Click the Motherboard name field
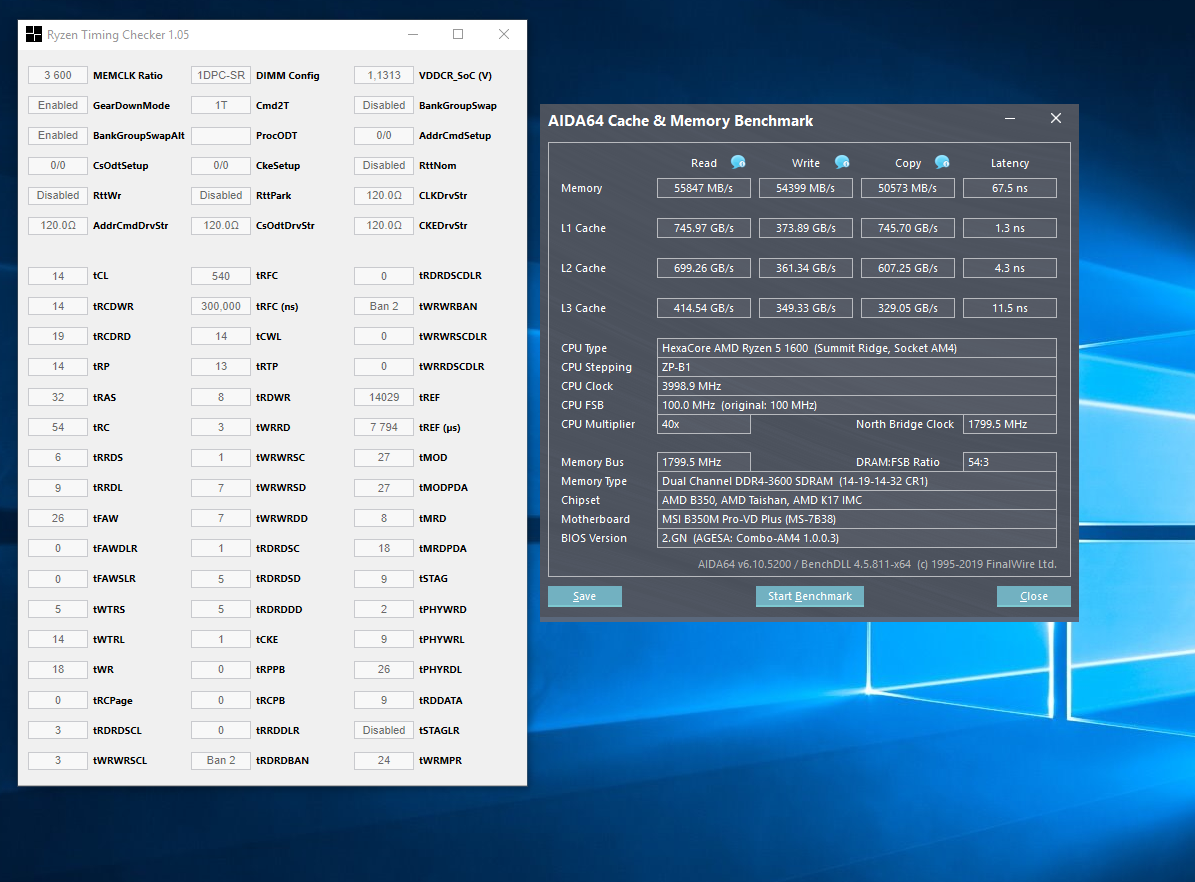Image resolution: width=1195 pixels, height=882 pixels. click(856, 519)
